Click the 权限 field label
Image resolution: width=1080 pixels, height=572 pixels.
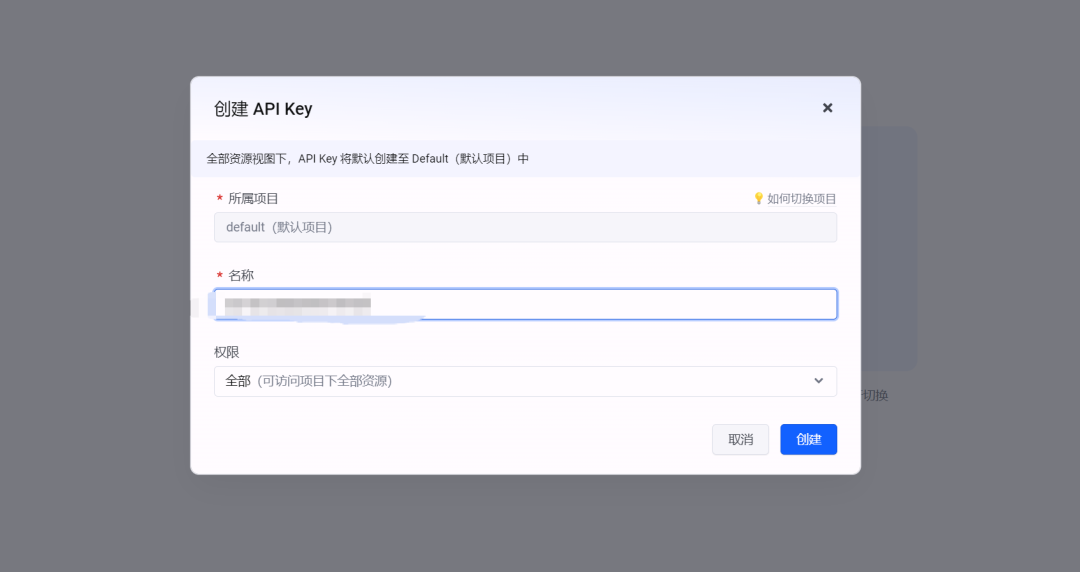tap(227, 352)
